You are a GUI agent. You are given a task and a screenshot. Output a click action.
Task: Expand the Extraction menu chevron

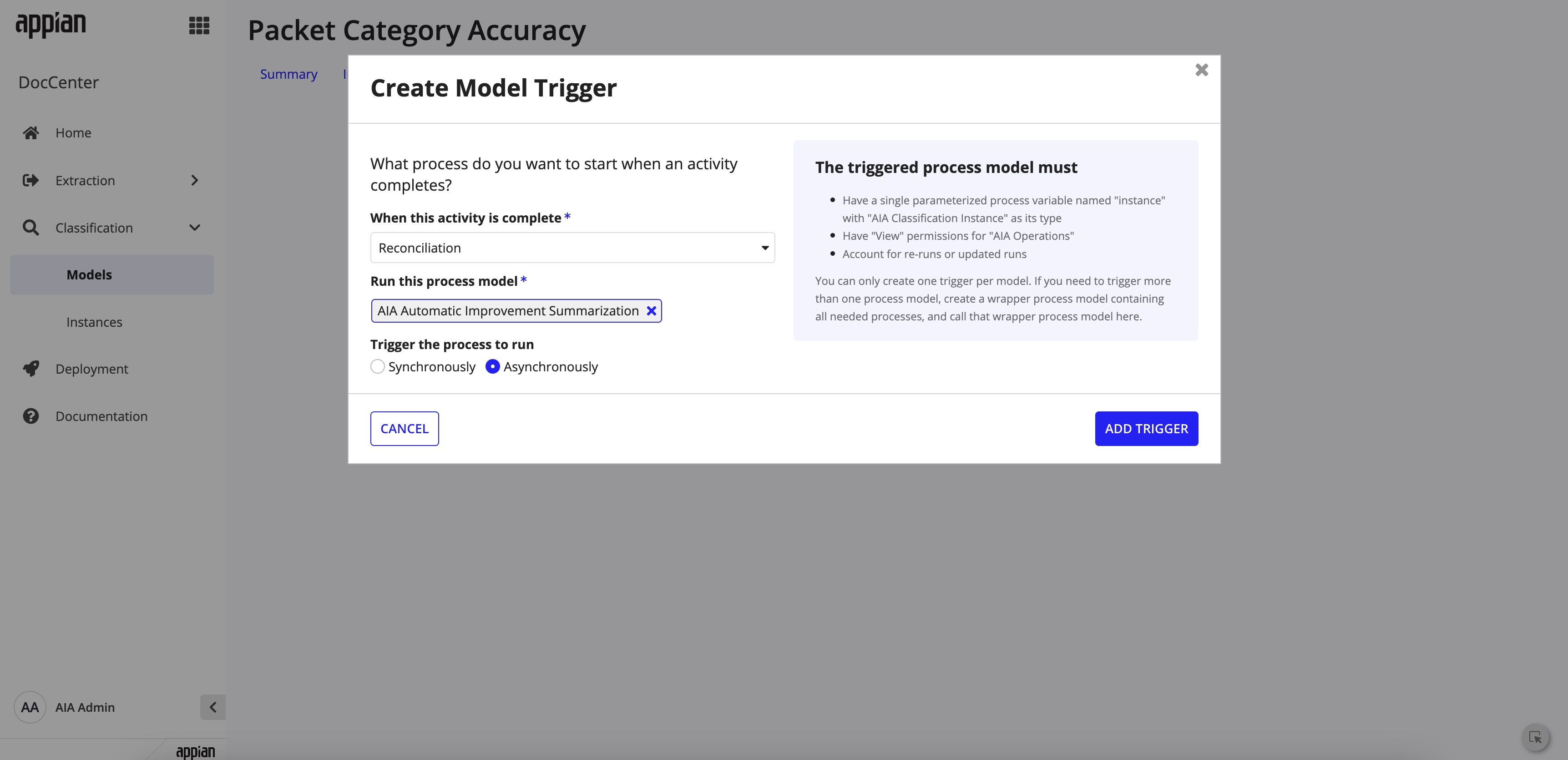[195, 180]
